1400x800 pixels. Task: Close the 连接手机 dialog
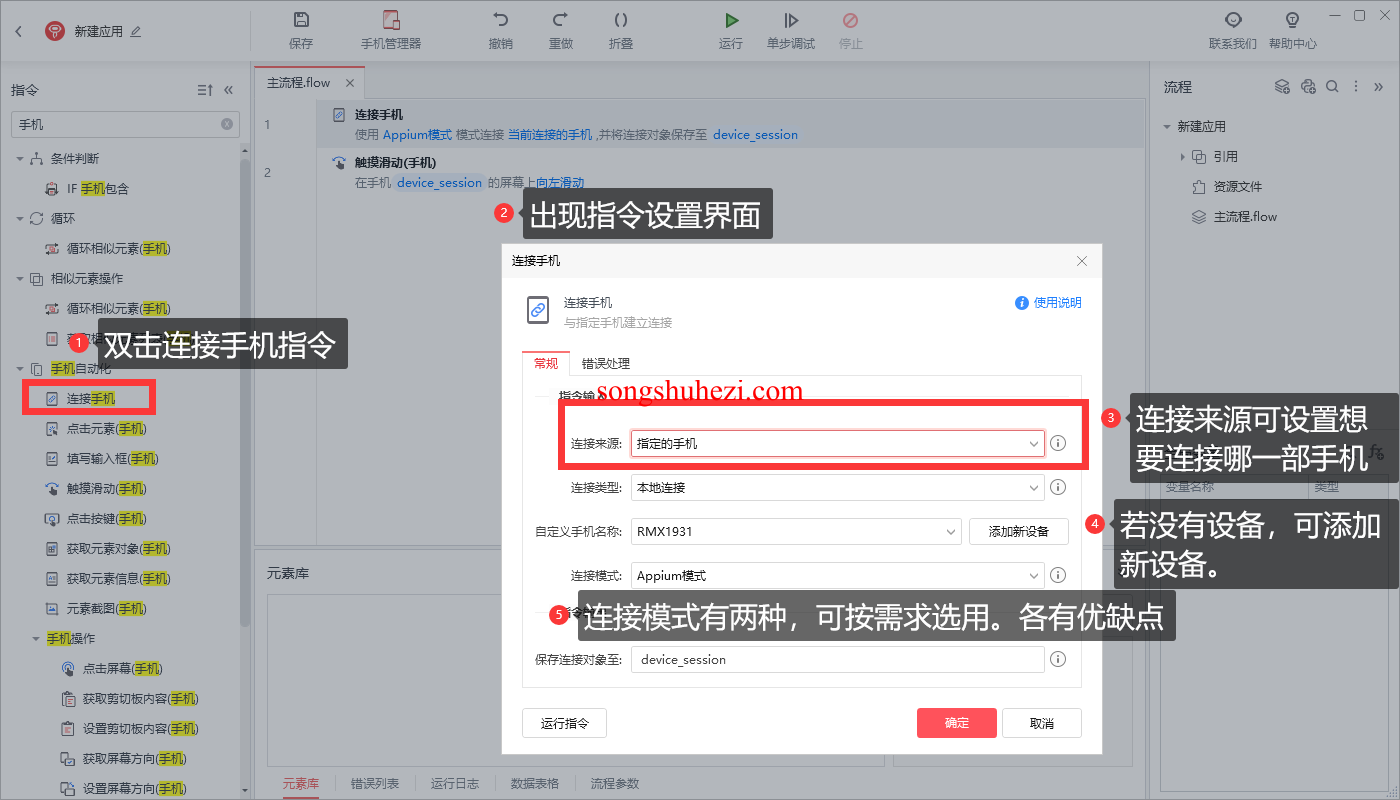(1081, 261)
